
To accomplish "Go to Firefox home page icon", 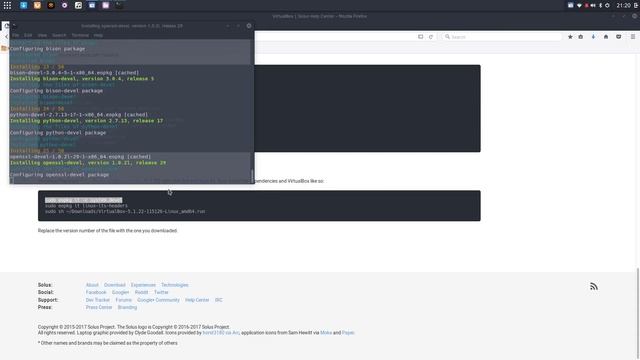I will 606,37.
